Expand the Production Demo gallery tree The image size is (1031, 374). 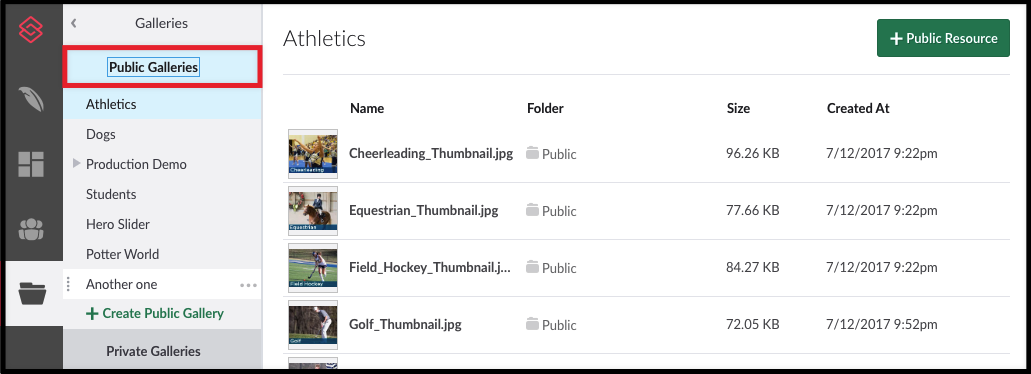[77, 164]
